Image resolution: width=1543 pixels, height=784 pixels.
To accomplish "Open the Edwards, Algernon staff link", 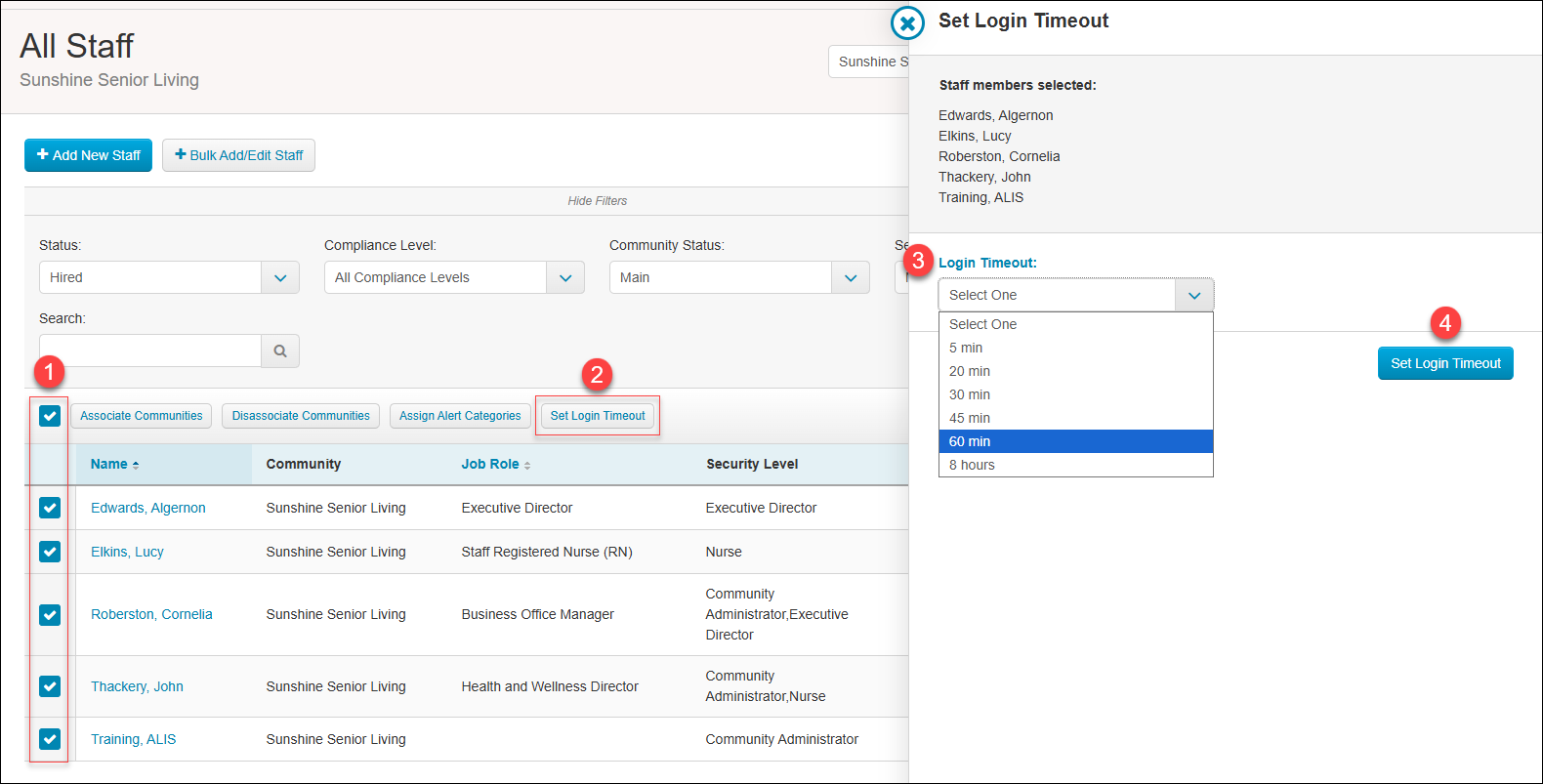I will 148,508.
